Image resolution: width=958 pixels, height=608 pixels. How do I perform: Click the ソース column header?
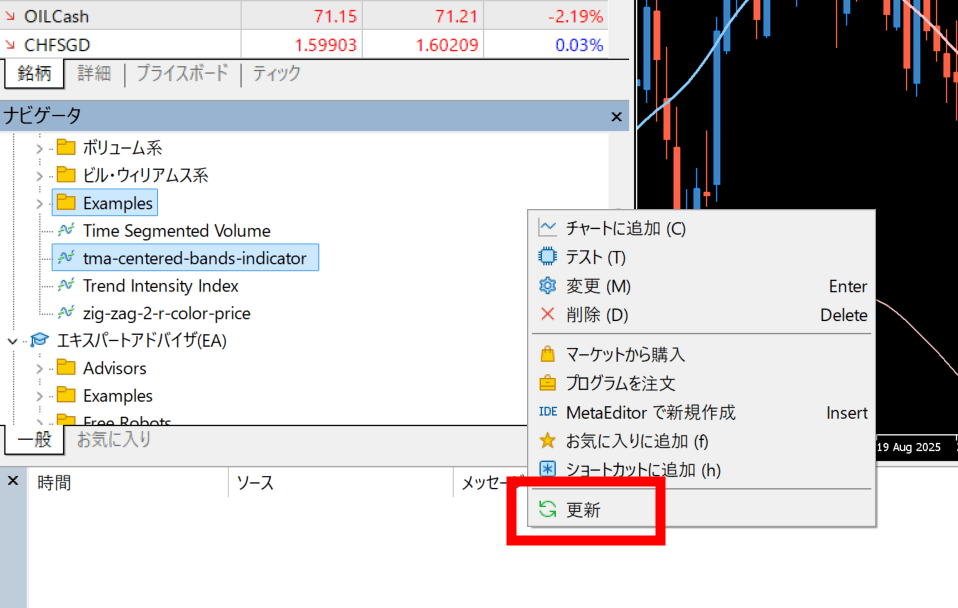341,483
